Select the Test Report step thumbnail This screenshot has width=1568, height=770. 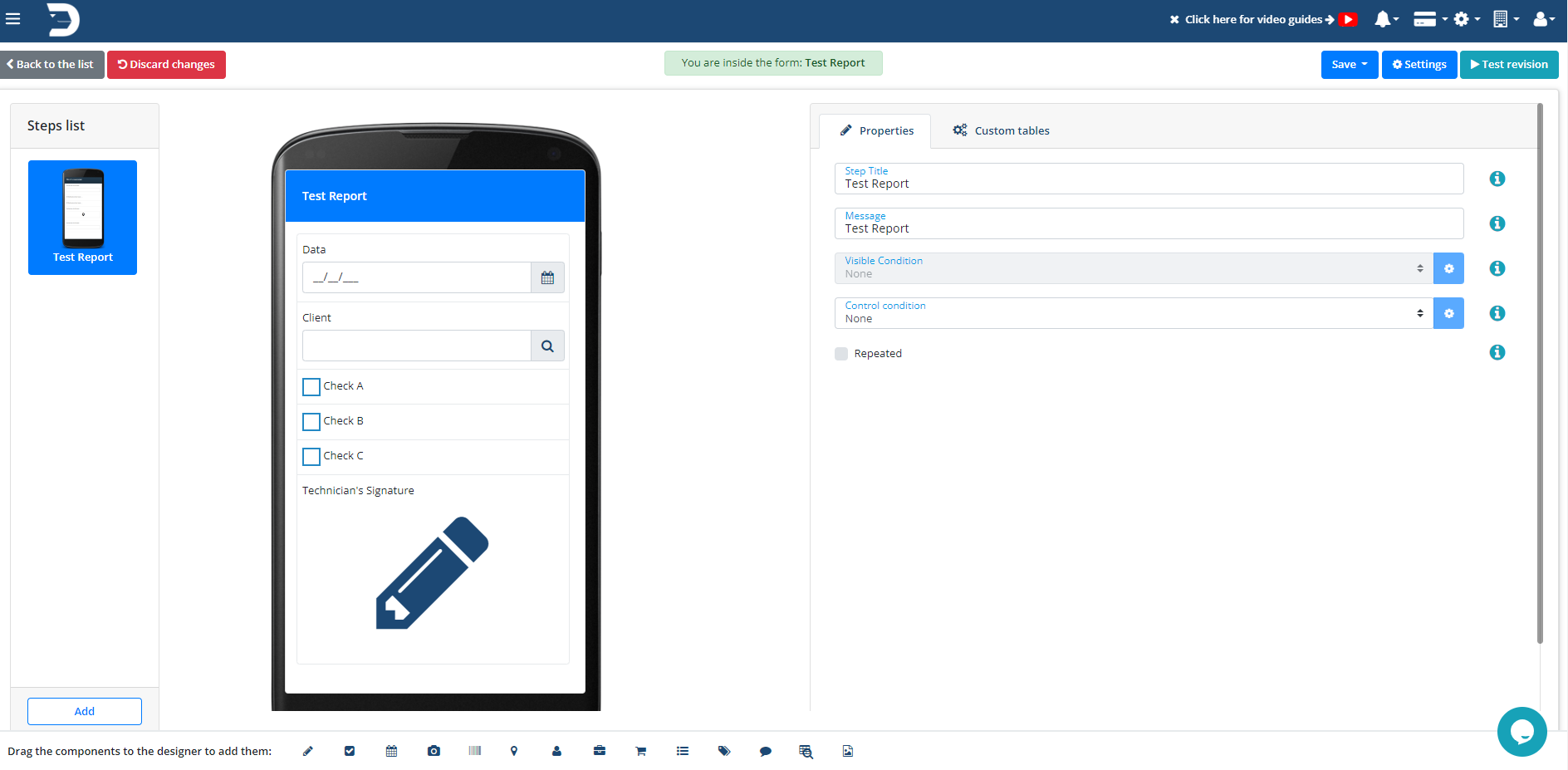click(83, 218)
